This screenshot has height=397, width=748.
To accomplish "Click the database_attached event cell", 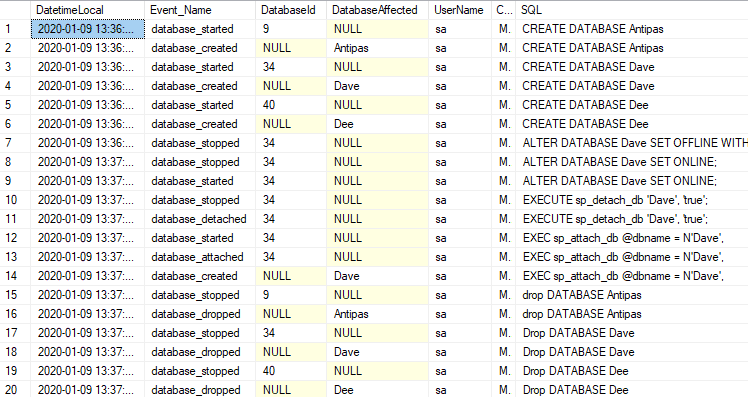I will click(200, 257).
